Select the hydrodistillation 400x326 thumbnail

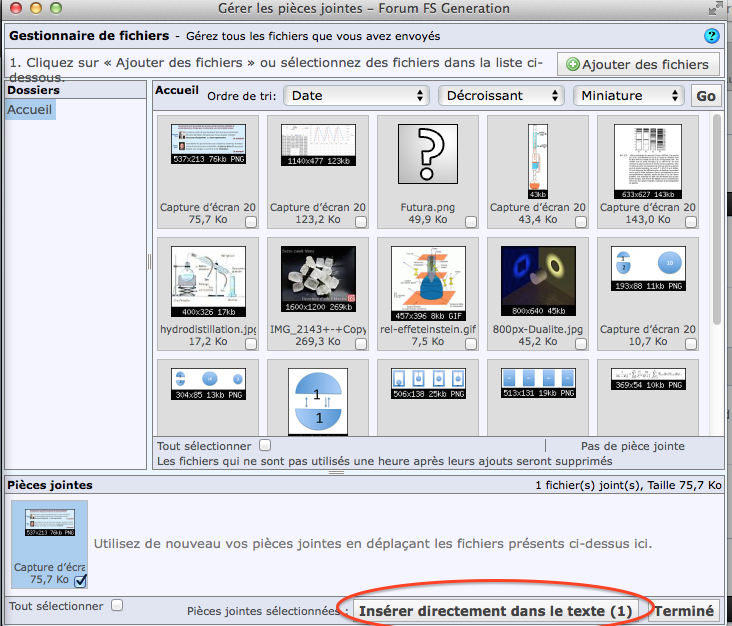(x=208, y=281)
